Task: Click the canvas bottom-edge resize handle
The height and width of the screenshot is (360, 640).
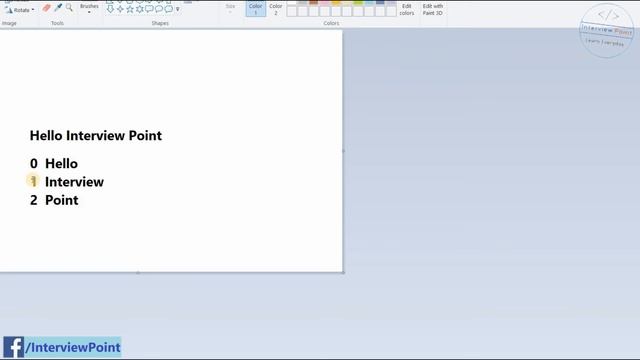Action: 138,272
